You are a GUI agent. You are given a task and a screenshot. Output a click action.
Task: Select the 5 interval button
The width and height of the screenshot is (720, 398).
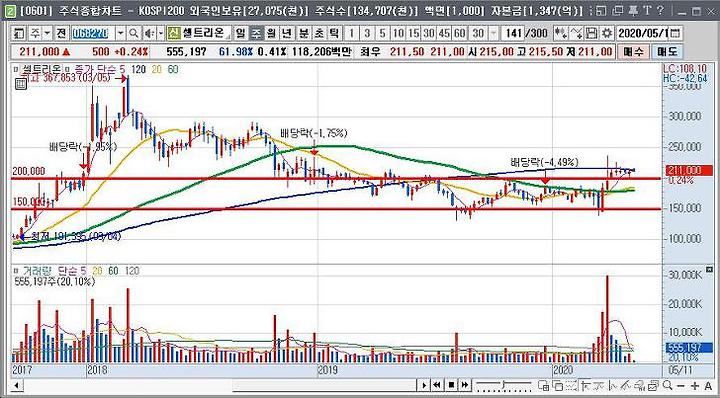[383, 33]
